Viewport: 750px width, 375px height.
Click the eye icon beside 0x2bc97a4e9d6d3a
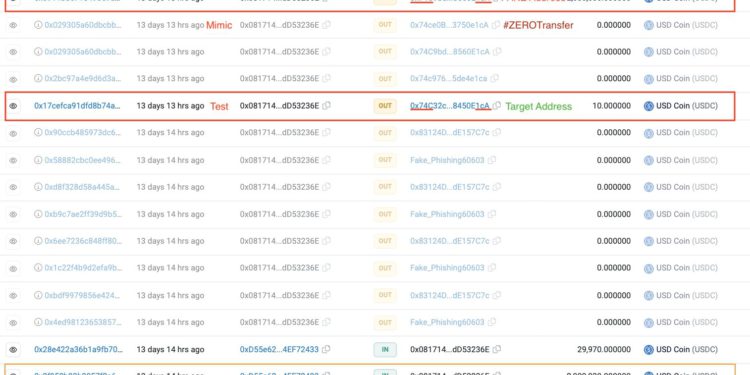[13, 79]
